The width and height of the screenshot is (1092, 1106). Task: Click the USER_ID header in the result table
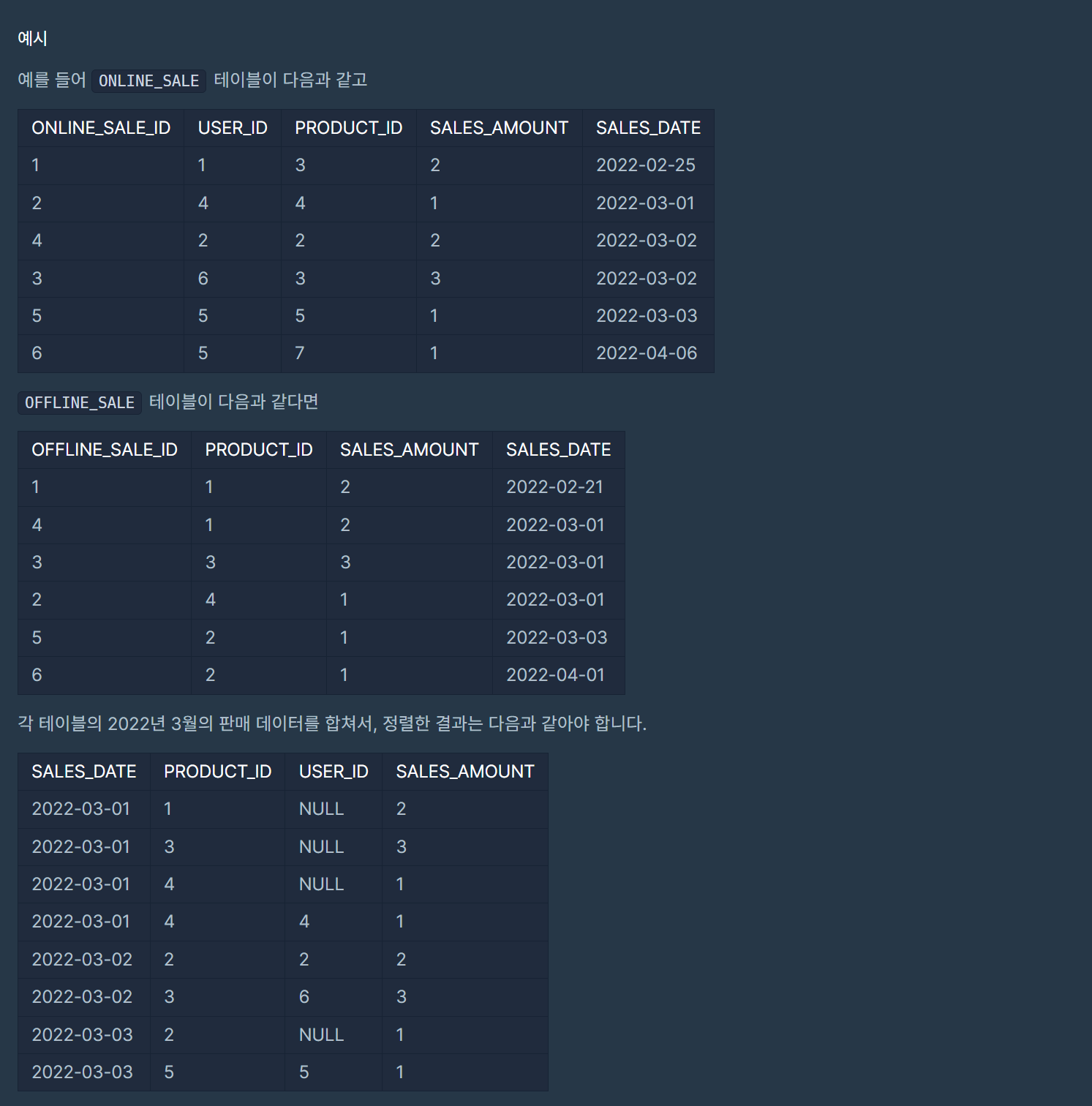[334, 771]
